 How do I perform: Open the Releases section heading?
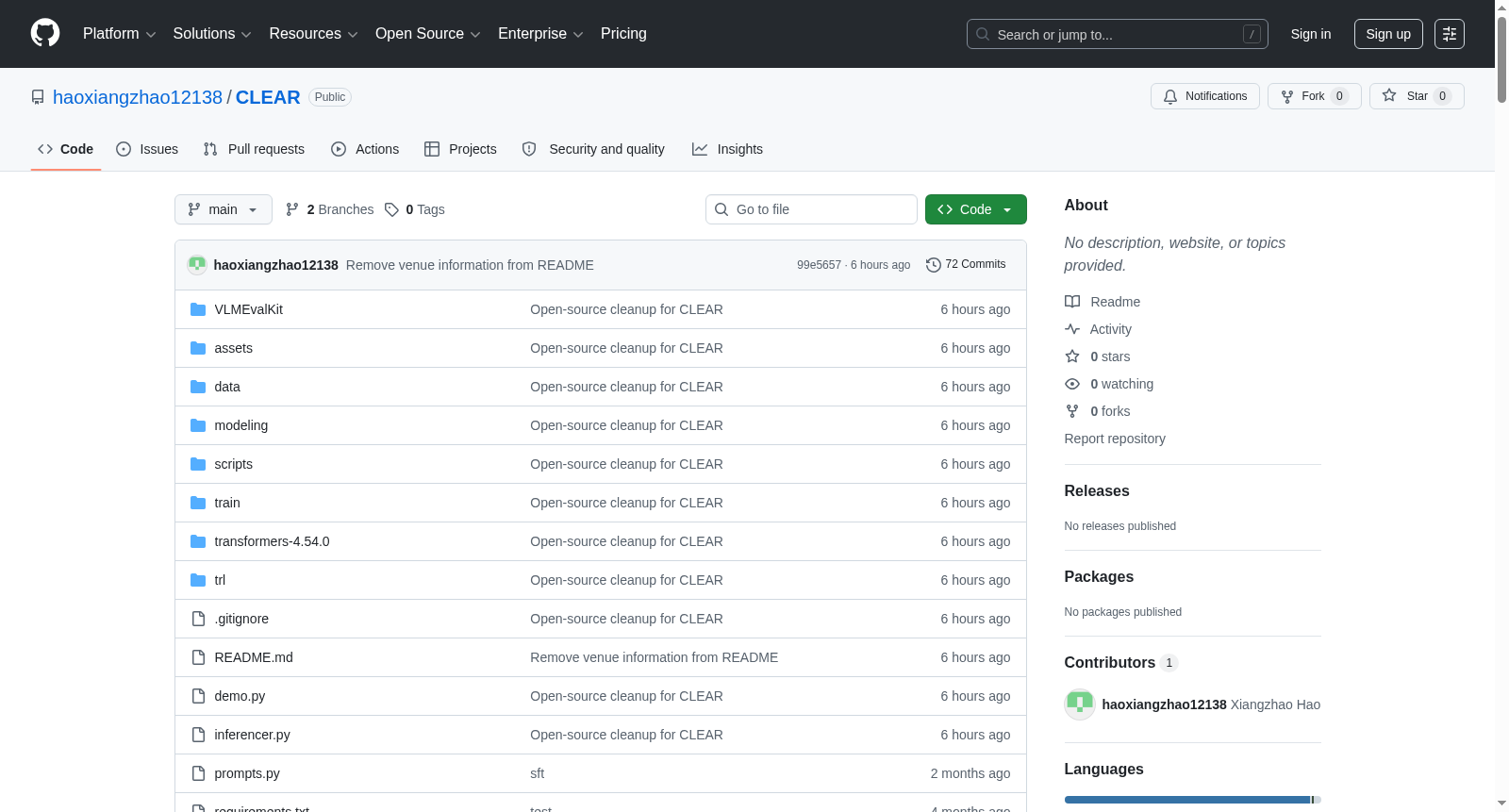pyautogui.click(x=1097, y=491)
